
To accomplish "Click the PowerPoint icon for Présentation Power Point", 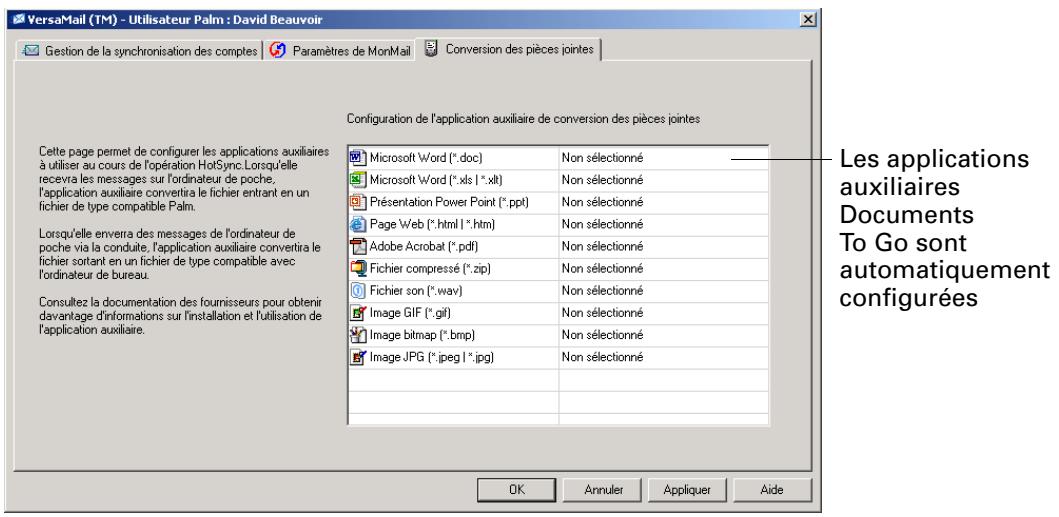I will 358,202.
